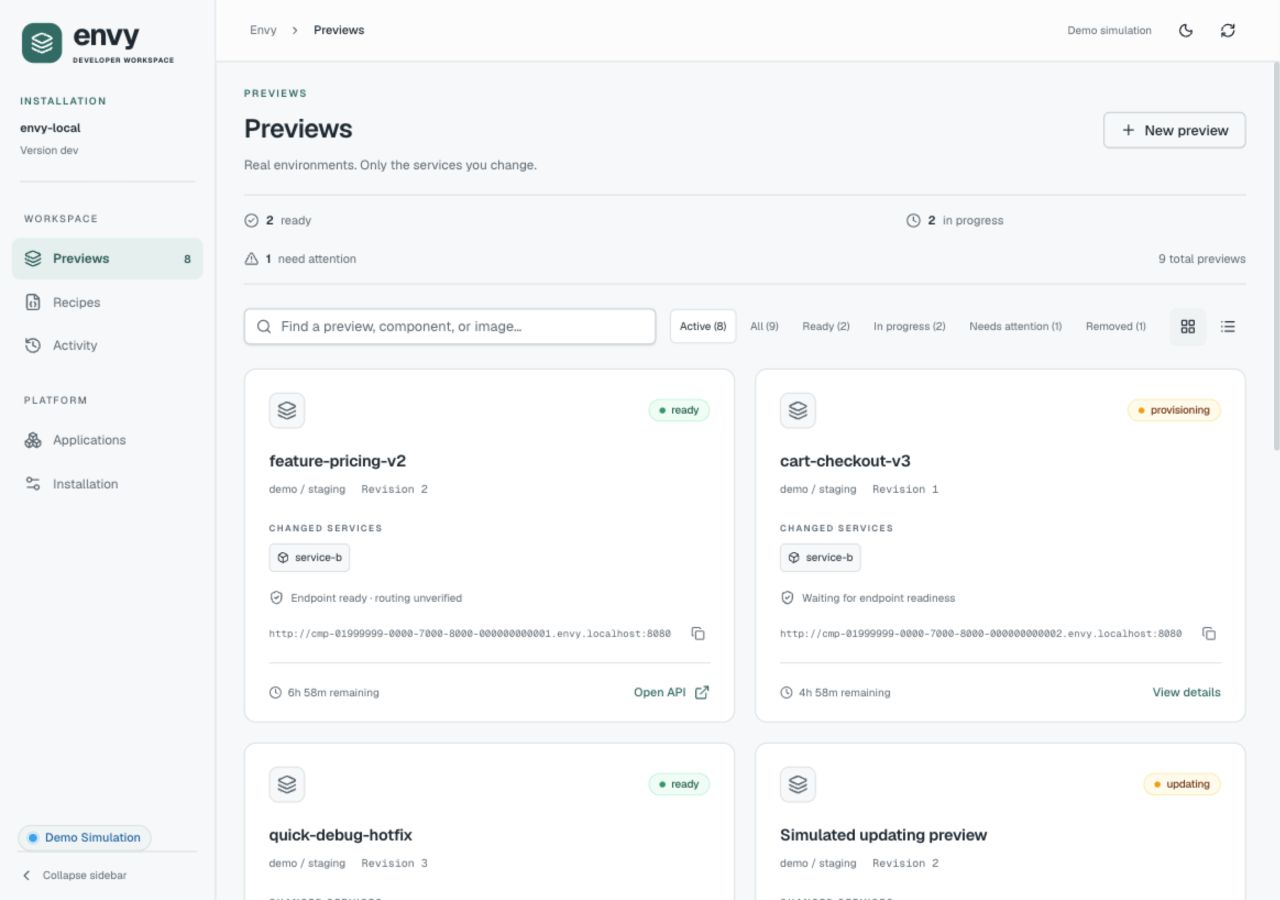Select the All (9) filter tab
The width and height of the screenshot is (1280, 900).
[764, 326]
